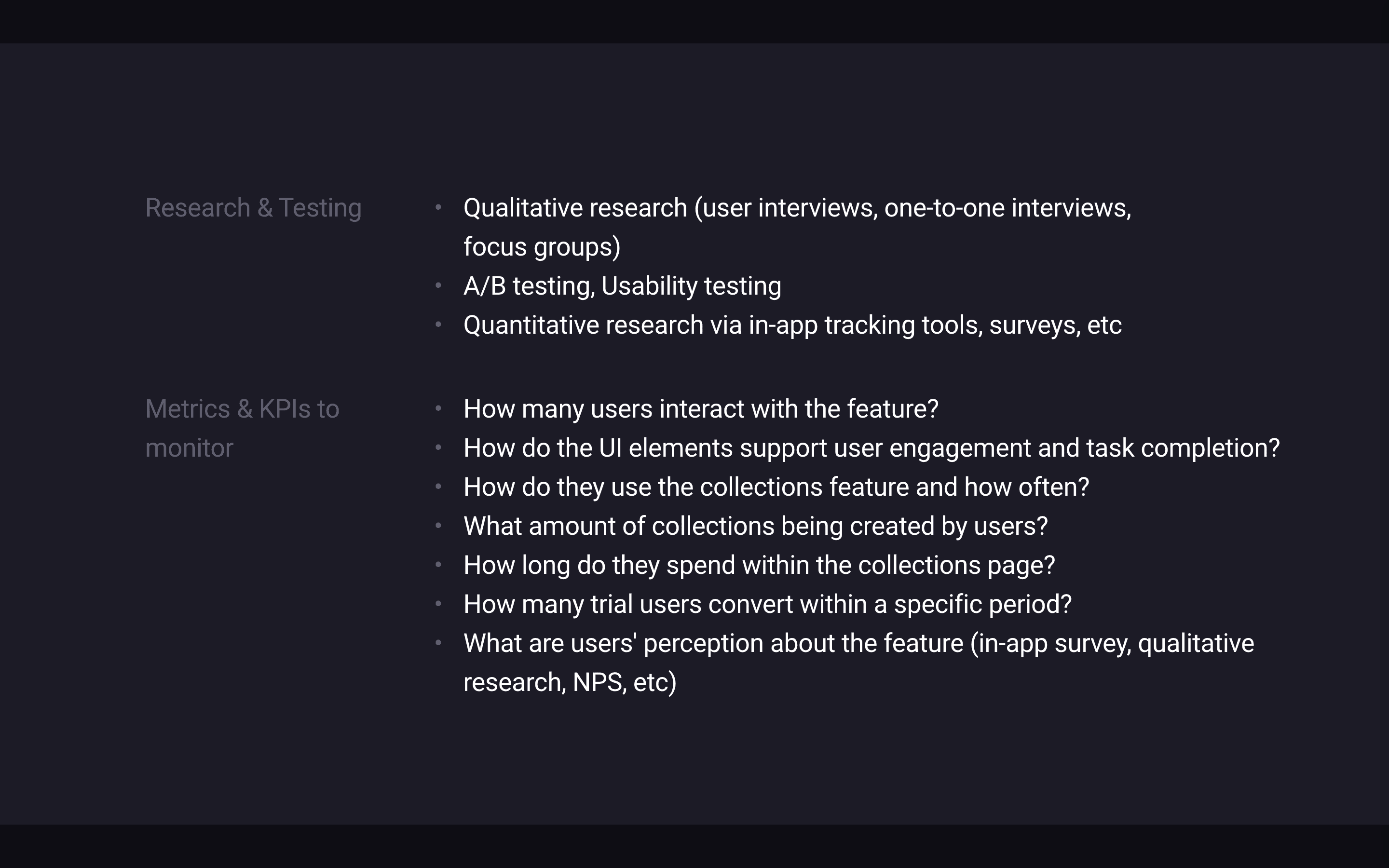Image resolution: width=1389 pixels, height=868 pixels.
Task: Click the bullet dot before 'How long do they spend'
Action: (438, 564)
